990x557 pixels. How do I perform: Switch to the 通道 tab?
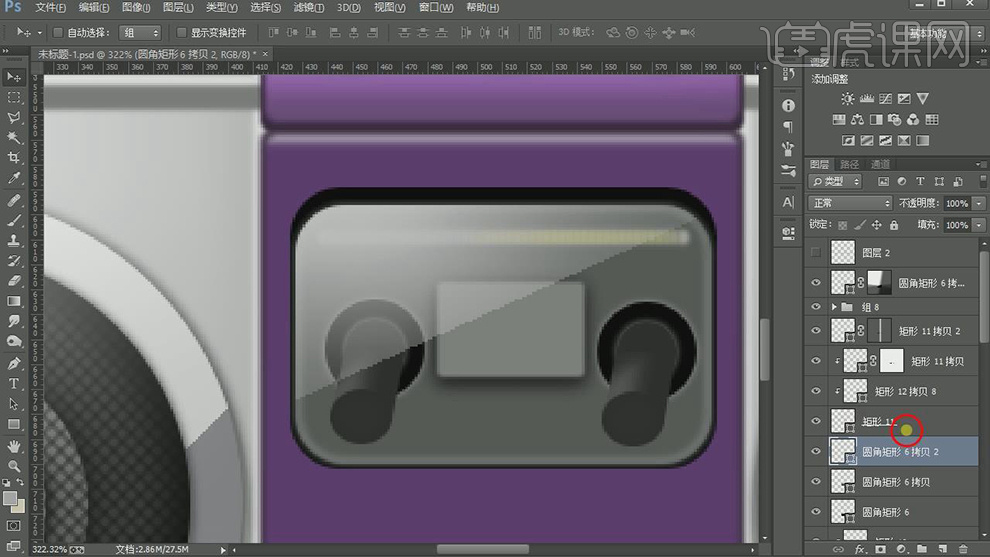(x=880, y=164)
